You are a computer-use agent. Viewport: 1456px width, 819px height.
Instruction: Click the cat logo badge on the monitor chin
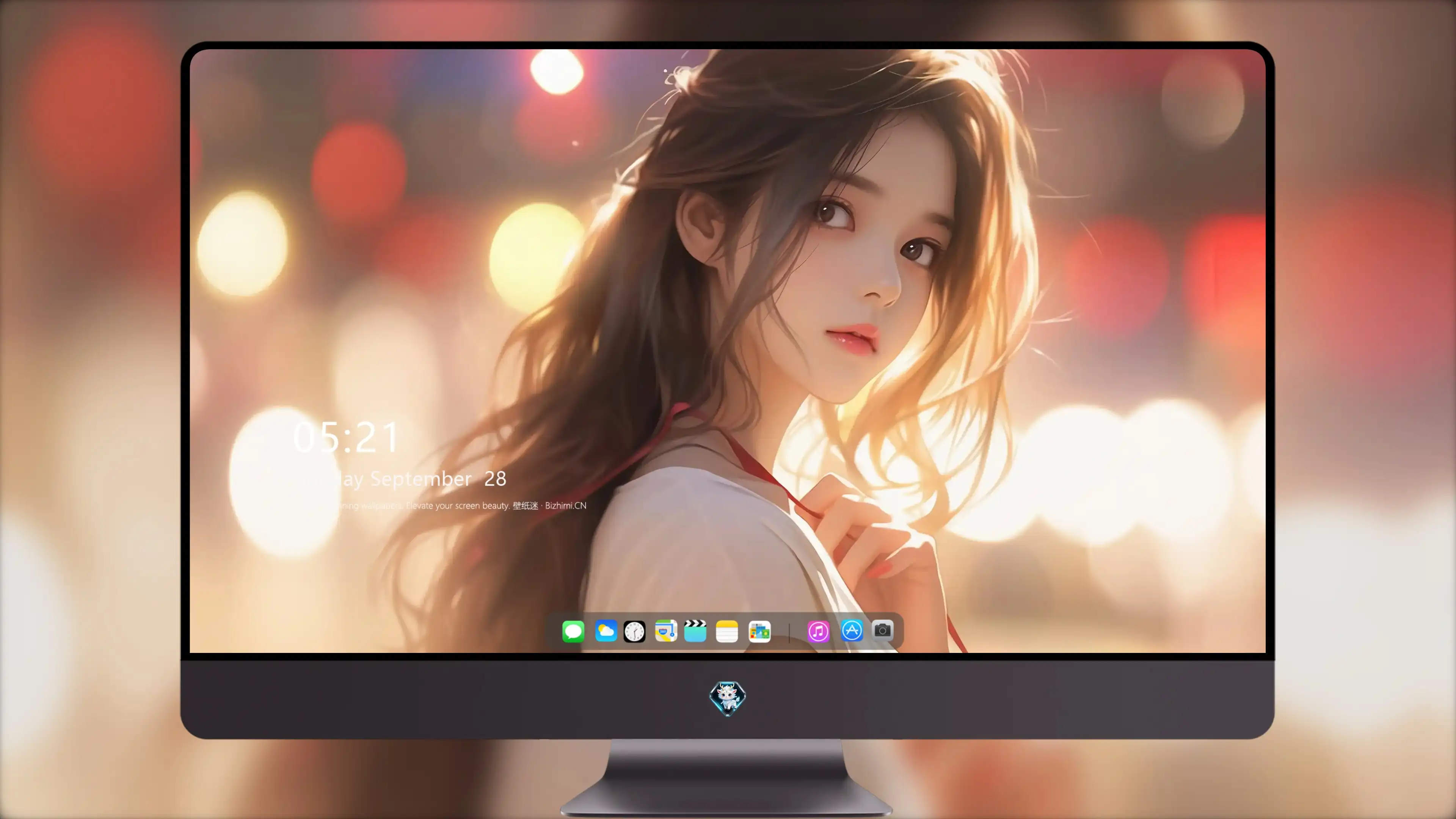pos(728,698)
